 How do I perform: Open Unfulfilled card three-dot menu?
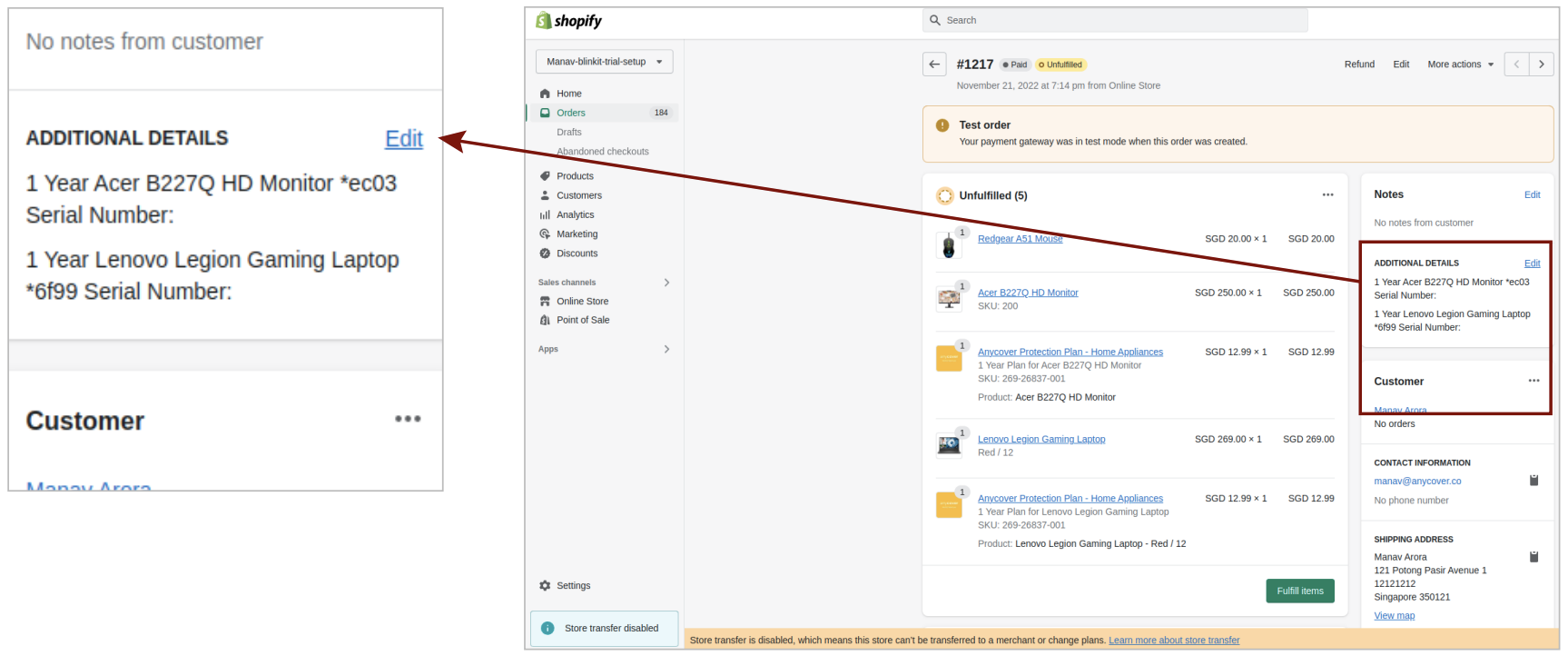(1327, 195)
